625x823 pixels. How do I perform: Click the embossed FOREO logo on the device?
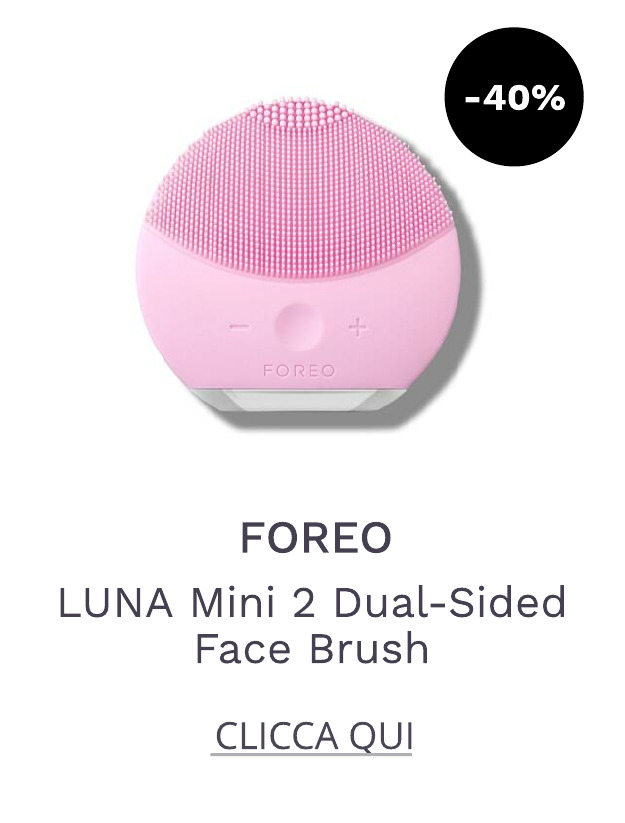pos(299,371)
